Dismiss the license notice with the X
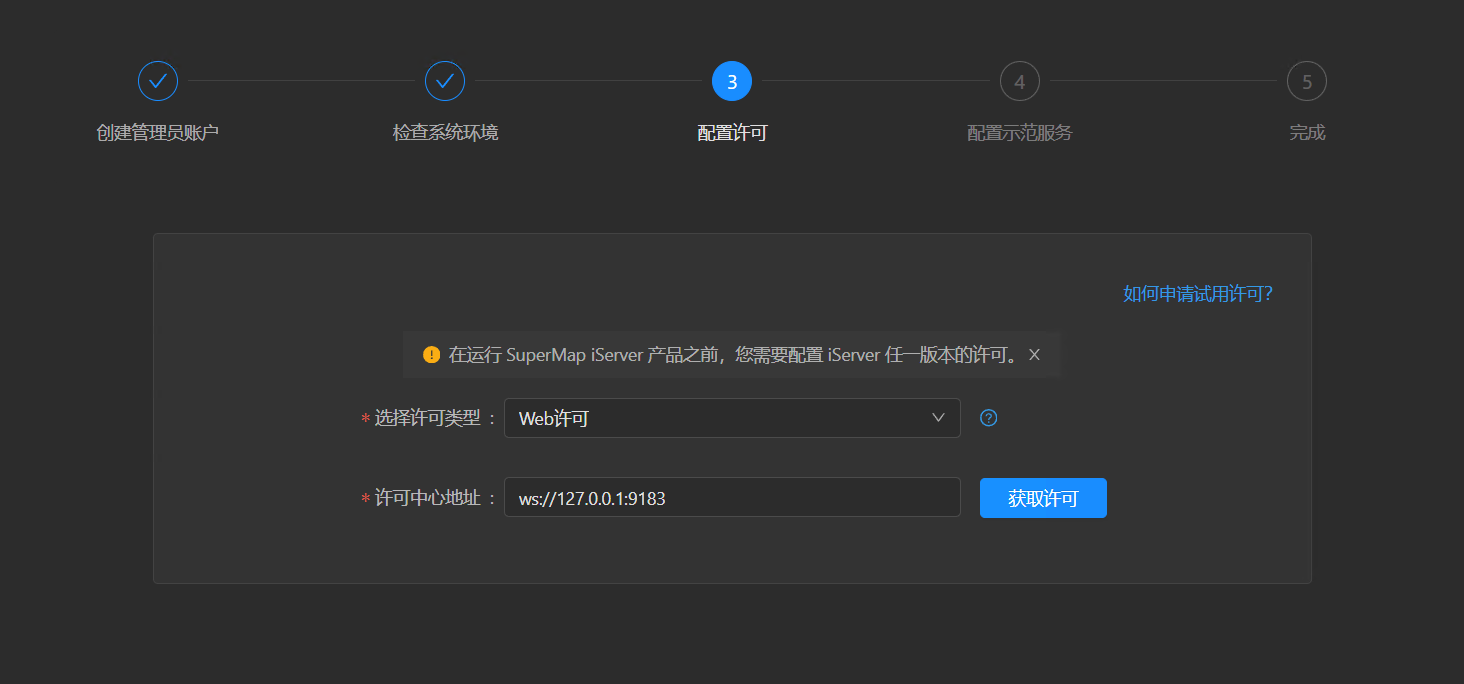 point(1035,354)
